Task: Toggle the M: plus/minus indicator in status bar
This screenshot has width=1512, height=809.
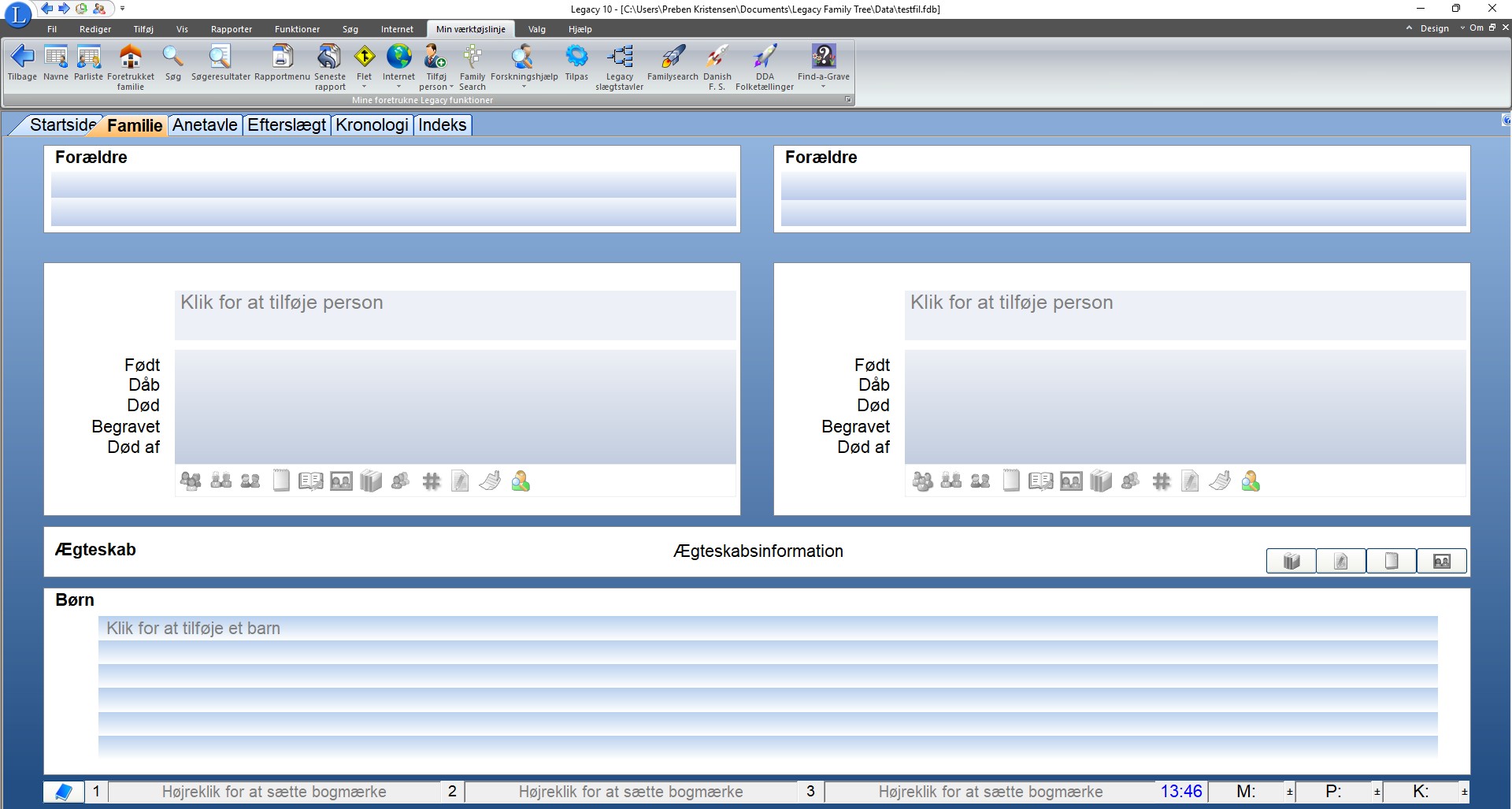Action: (x=1289, y=792)
